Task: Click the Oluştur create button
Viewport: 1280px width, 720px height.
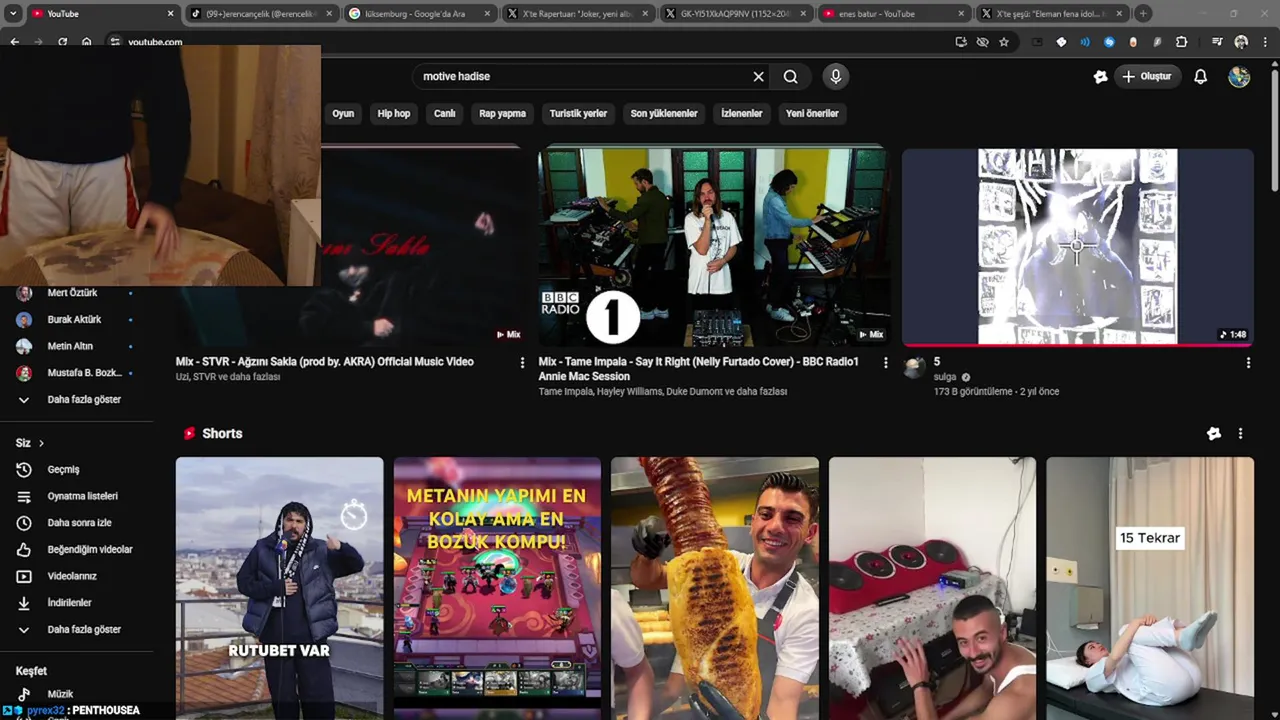Action: (x=1147, y=76)
